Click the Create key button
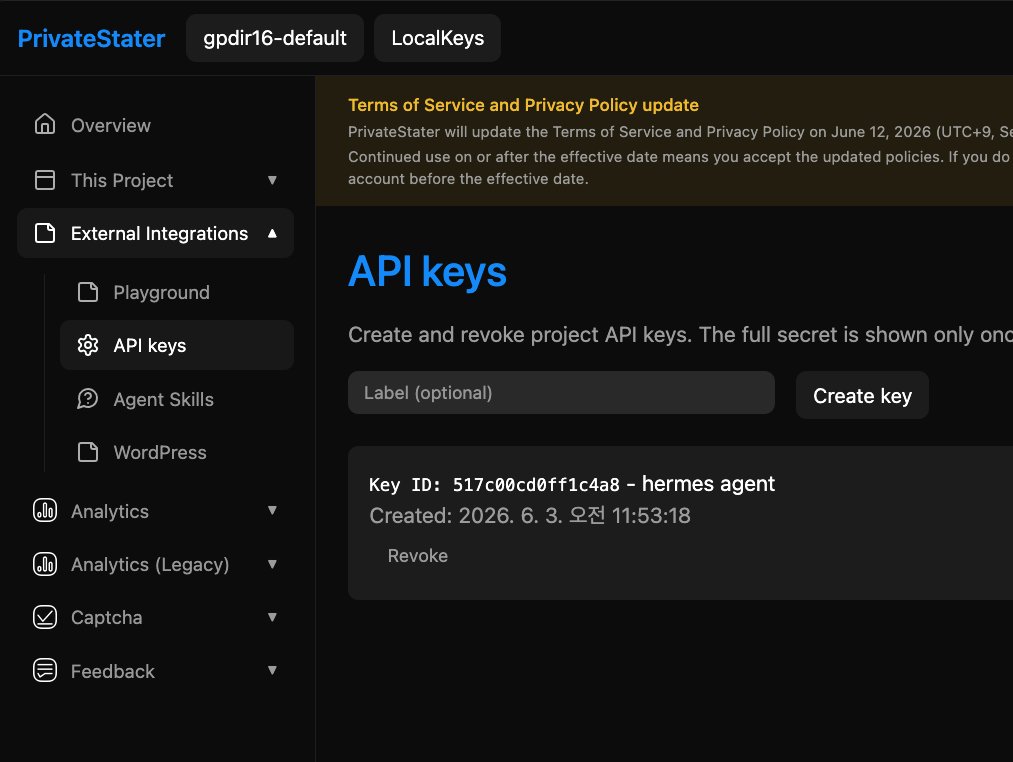Viewport: 1013px width, 762px height. click(x=862, y=396)
